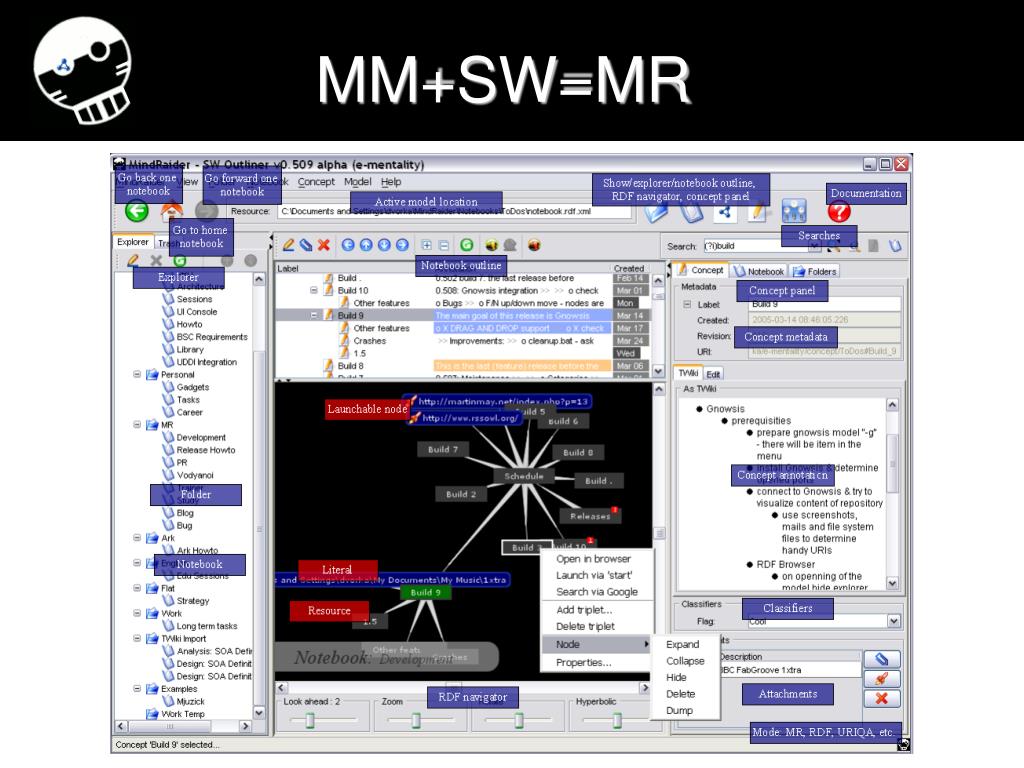Viewport: 1024px width, 768px height.
Task: Switch to the Edit annotation tab
Action: click(x=713, y=374)
